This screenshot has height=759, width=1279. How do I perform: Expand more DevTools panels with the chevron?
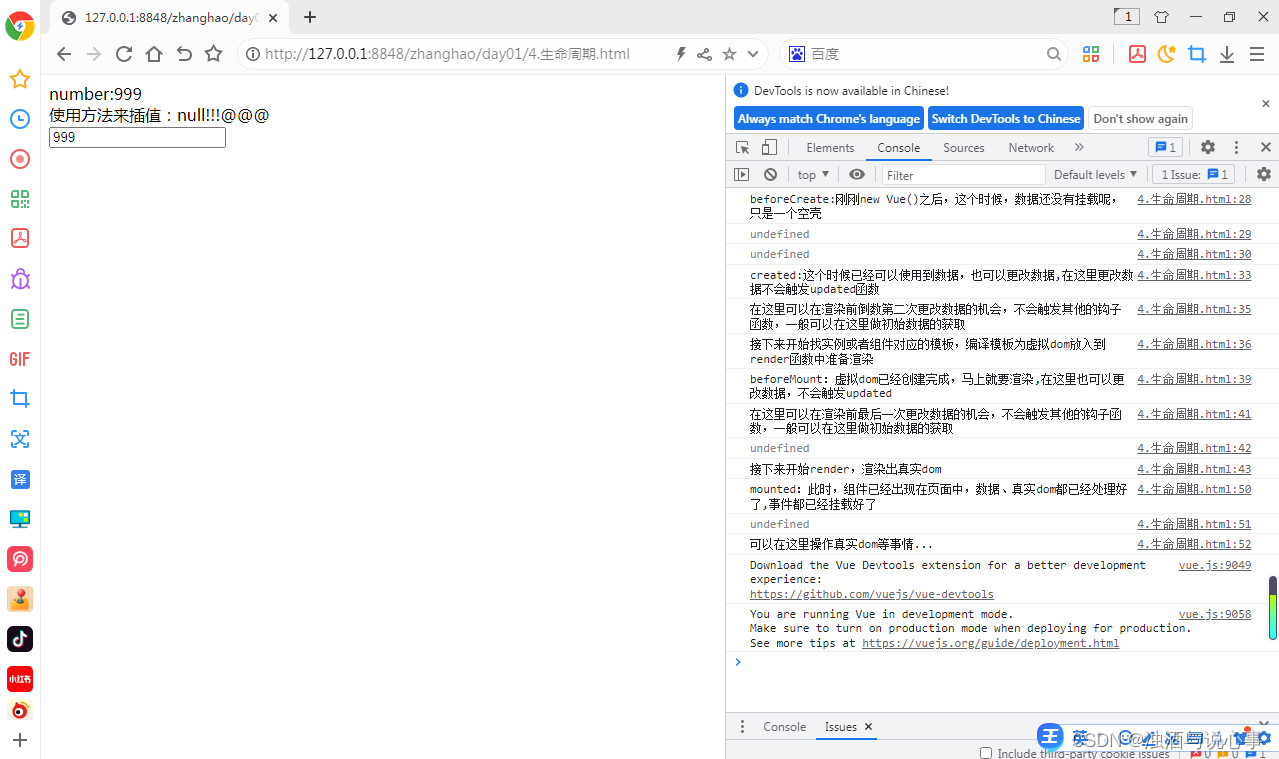(1078, 147)
